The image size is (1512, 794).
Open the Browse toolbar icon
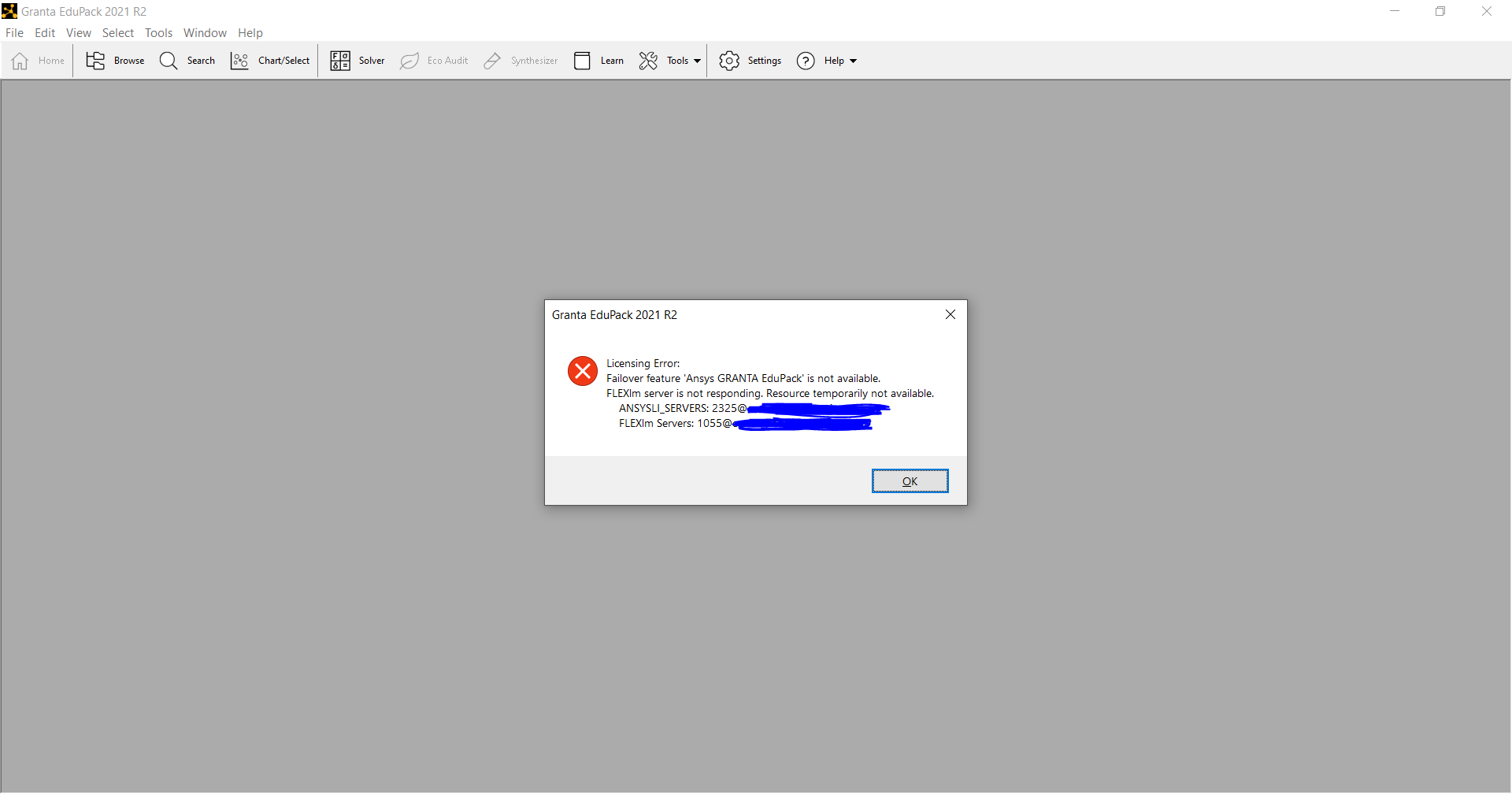pos(95,61)
